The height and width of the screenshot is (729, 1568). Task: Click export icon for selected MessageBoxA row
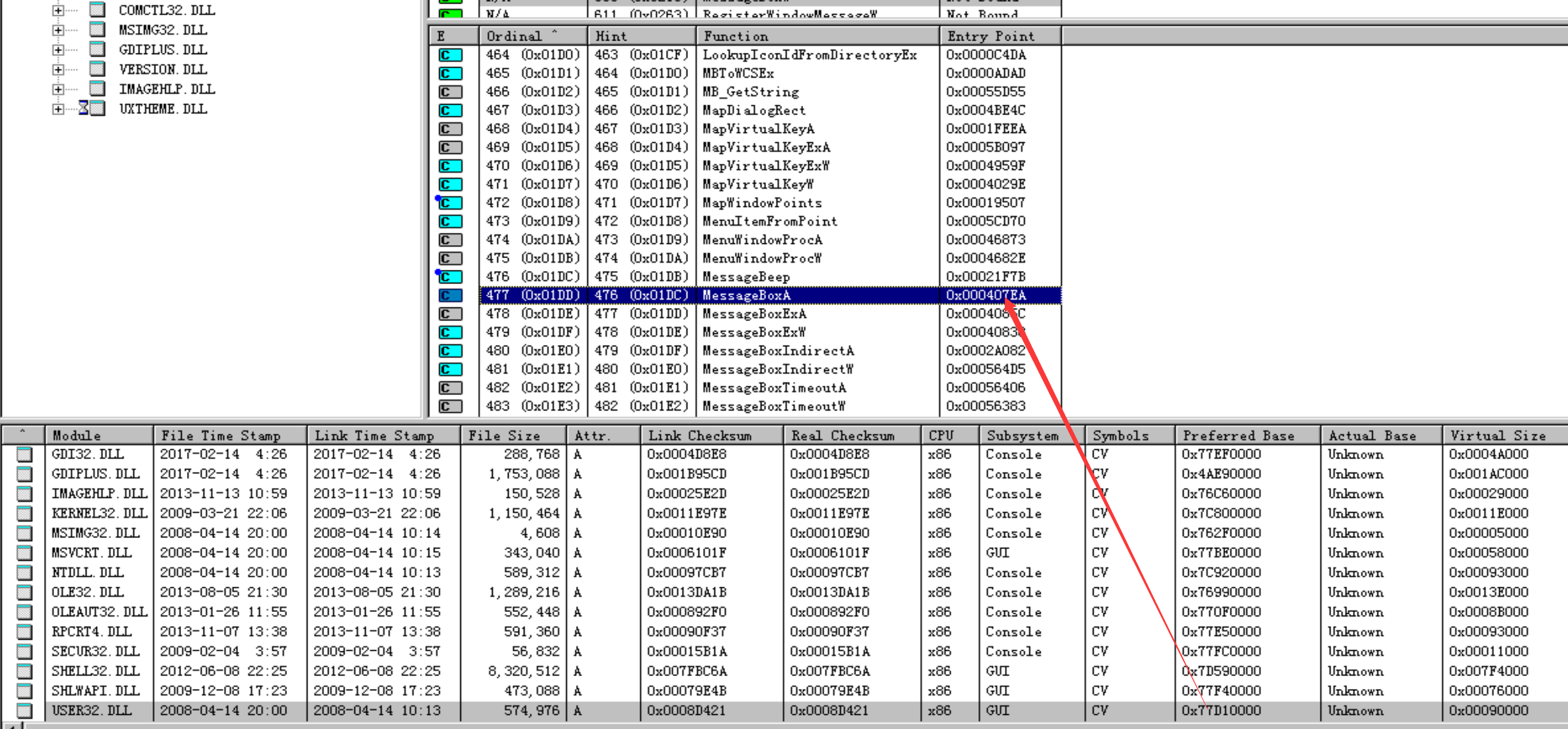point(450,296)
